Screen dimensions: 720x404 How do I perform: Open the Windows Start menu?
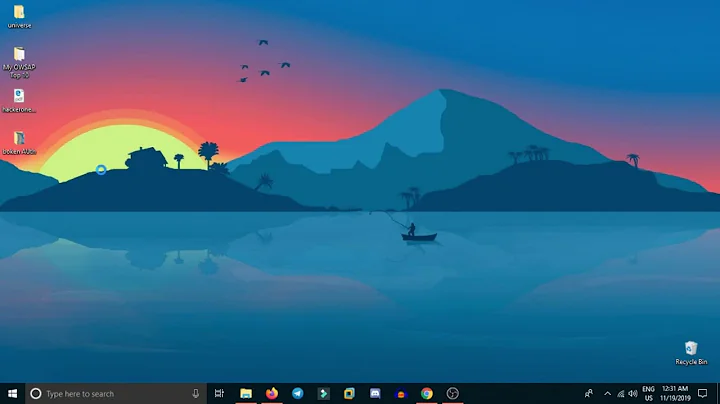tap(12, 393)
